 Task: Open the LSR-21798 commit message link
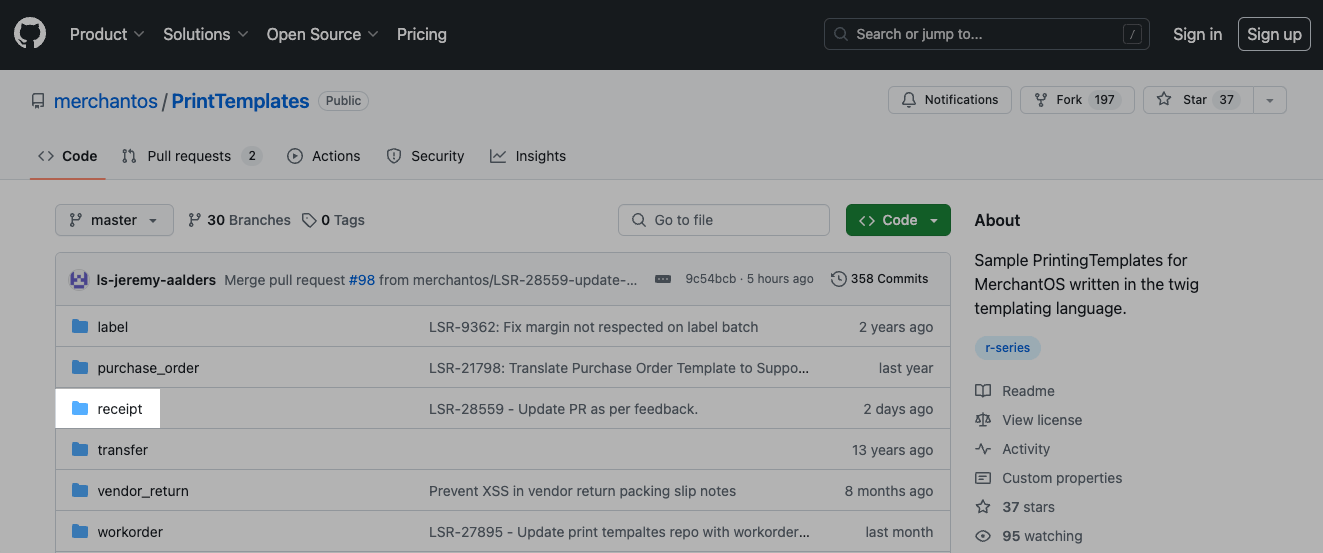(619, 368)
